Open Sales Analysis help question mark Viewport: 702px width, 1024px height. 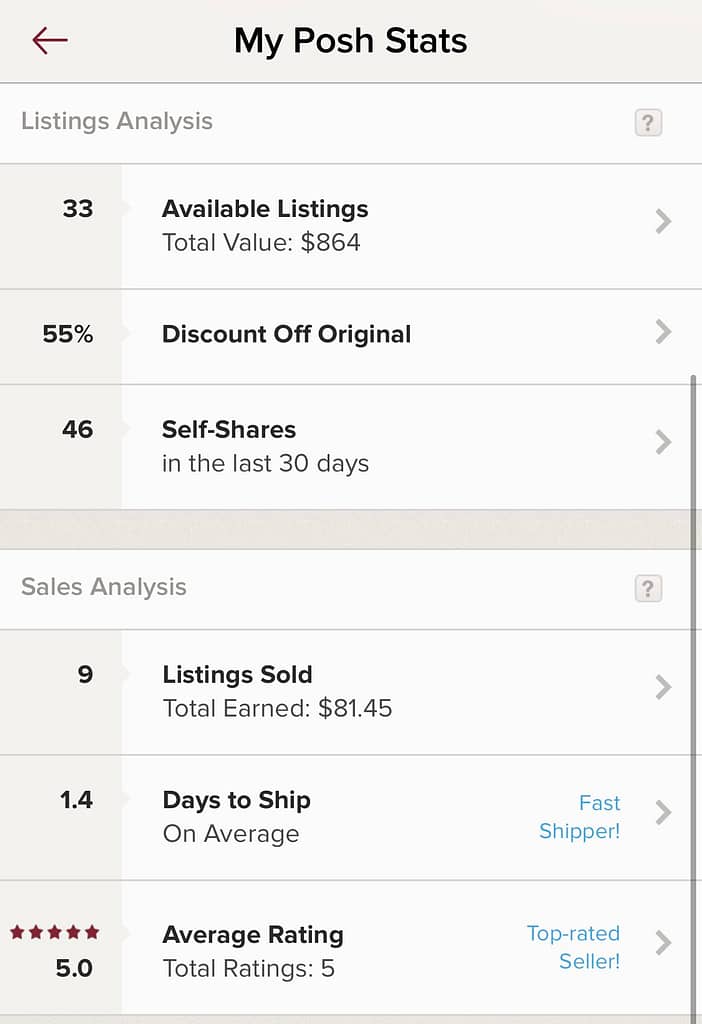pos(648,588)
